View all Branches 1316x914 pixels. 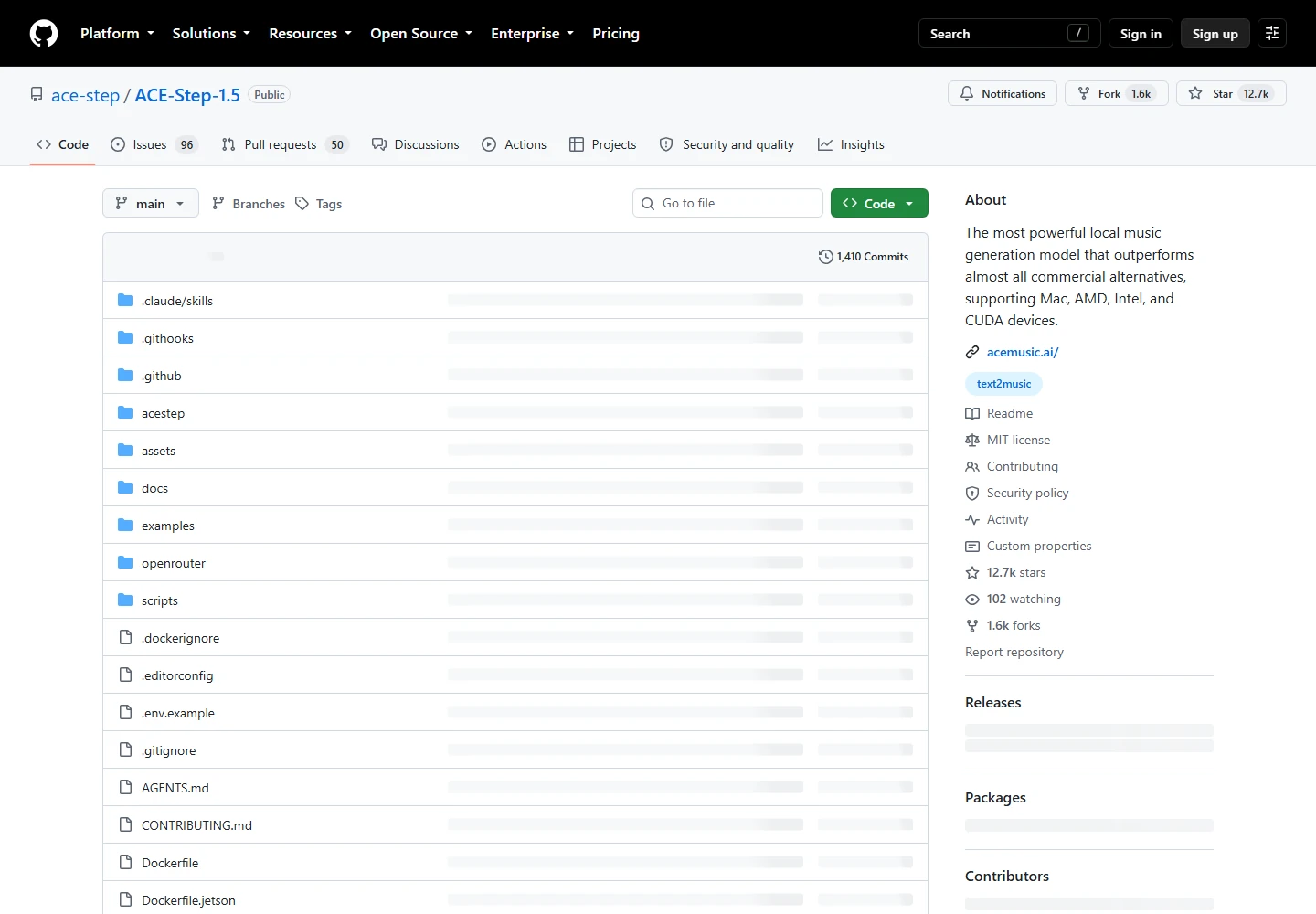(x=249, y=204)
